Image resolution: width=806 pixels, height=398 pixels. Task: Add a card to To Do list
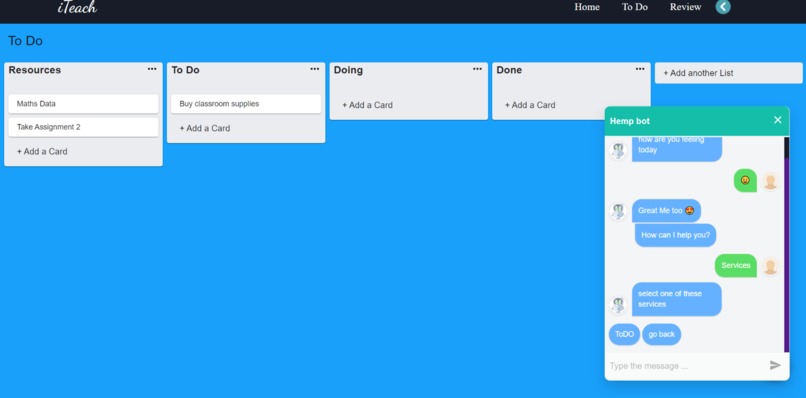205,129
